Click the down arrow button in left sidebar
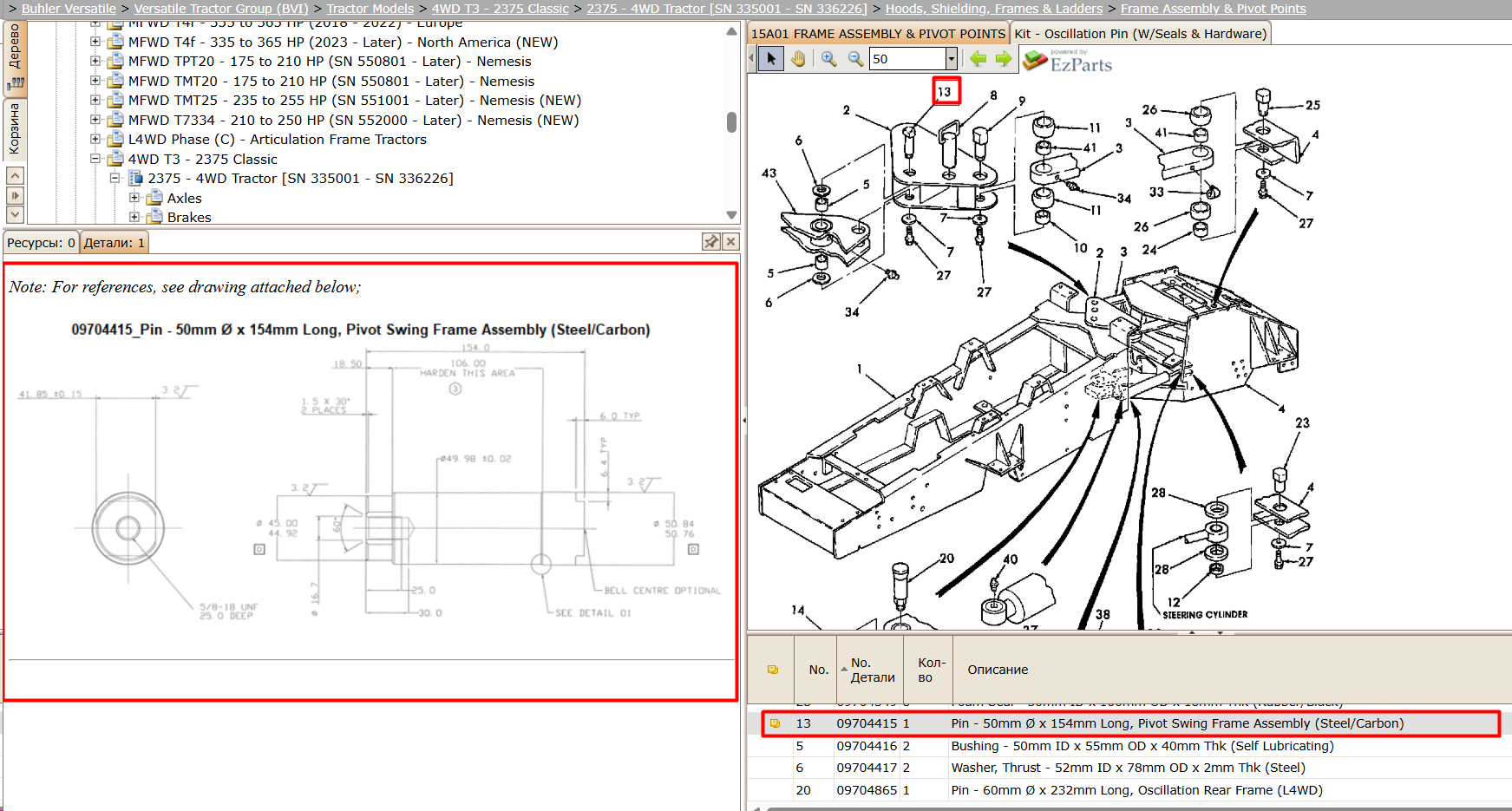 point(15,213)
